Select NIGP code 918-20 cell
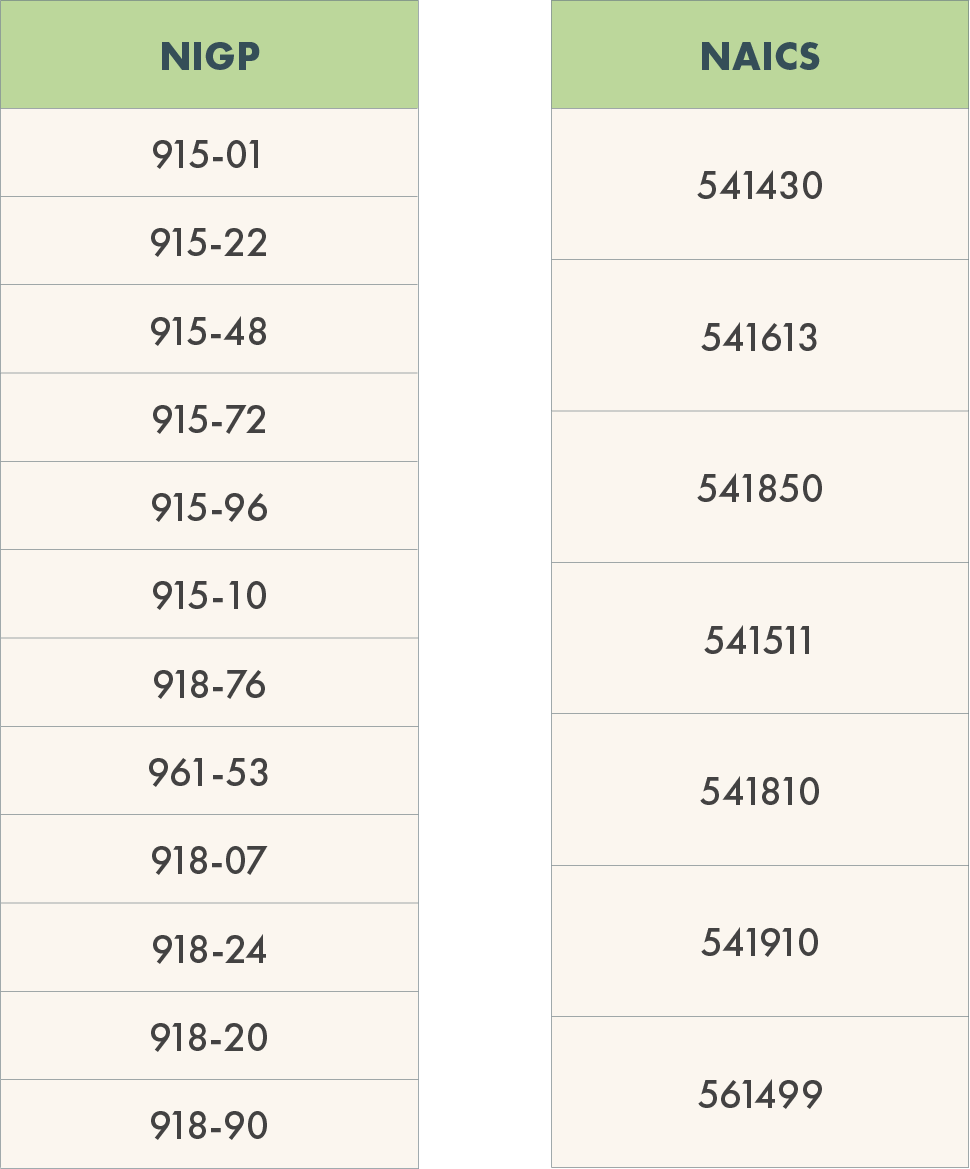Screen dimensions: 970x1169 pyautogui.click(x=210, y=1036)
